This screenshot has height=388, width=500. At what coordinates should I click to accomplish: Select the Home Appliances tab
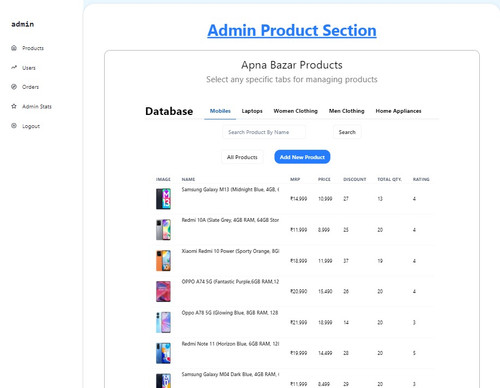pos(398,111)
